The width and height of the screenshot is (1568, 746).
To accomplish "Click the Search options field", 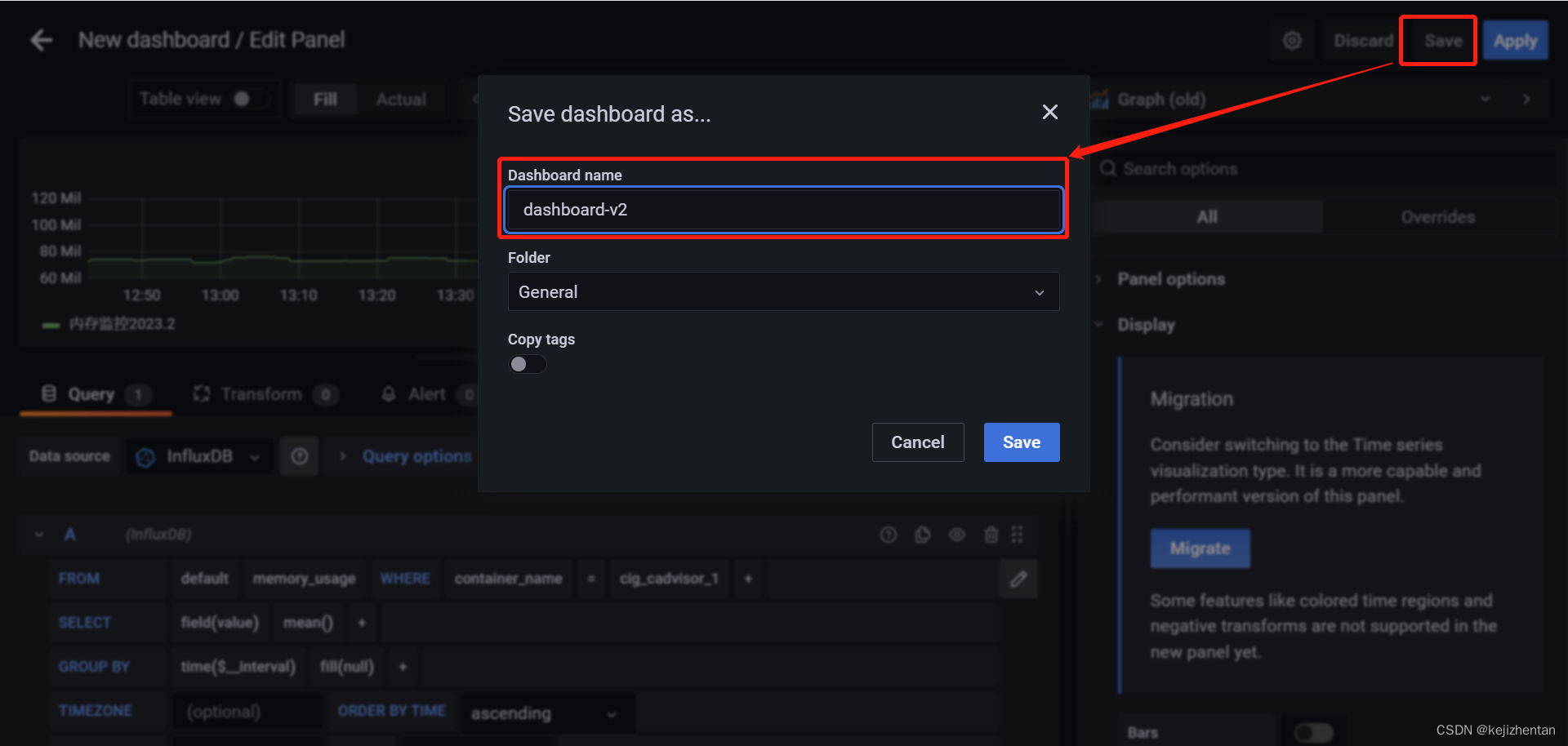I will click(x=1323, y=168).
